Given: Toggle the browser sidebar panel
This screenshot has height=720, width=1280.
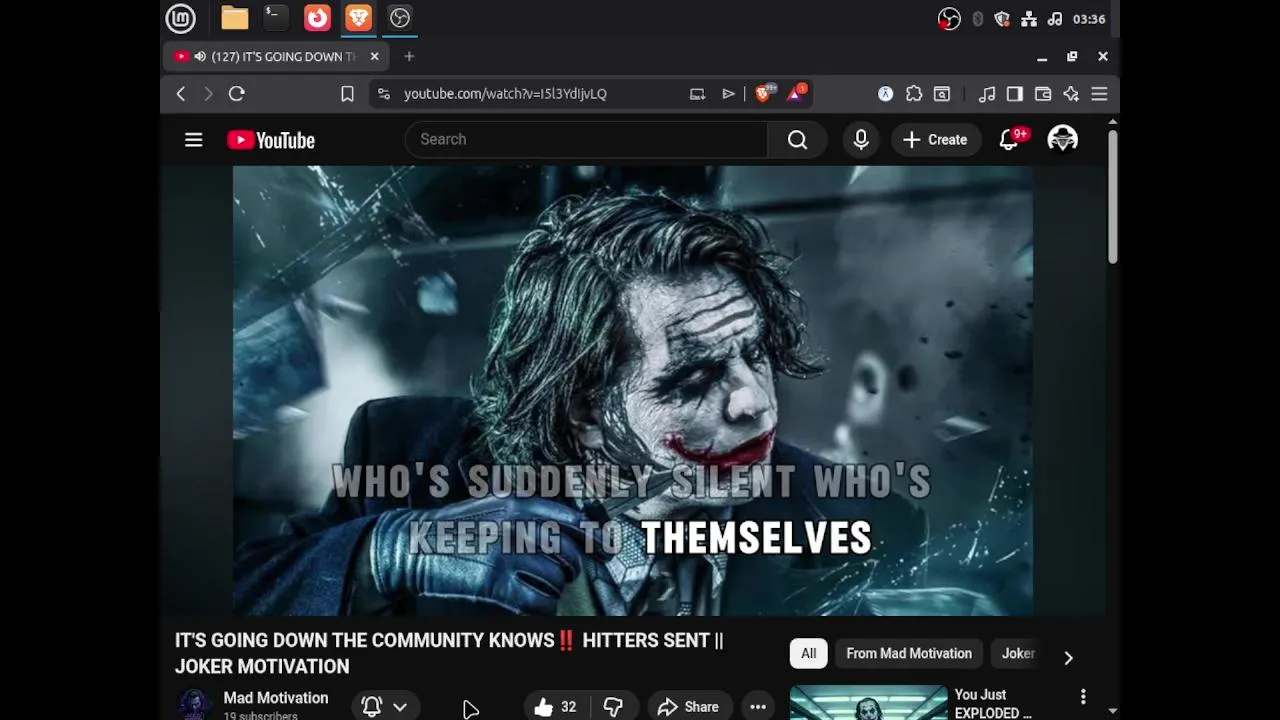Looking at the screenshot, I should 1015,94.
